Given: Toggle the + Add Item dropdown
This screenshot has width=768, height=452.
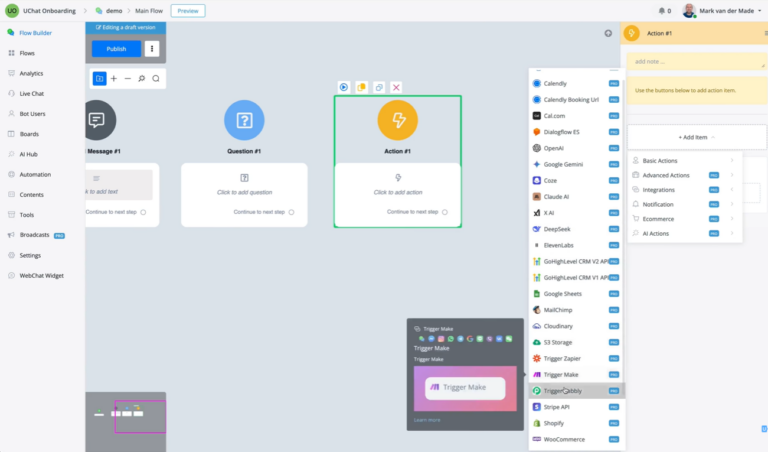Looking at the screenshot, I should pos(696,137).
